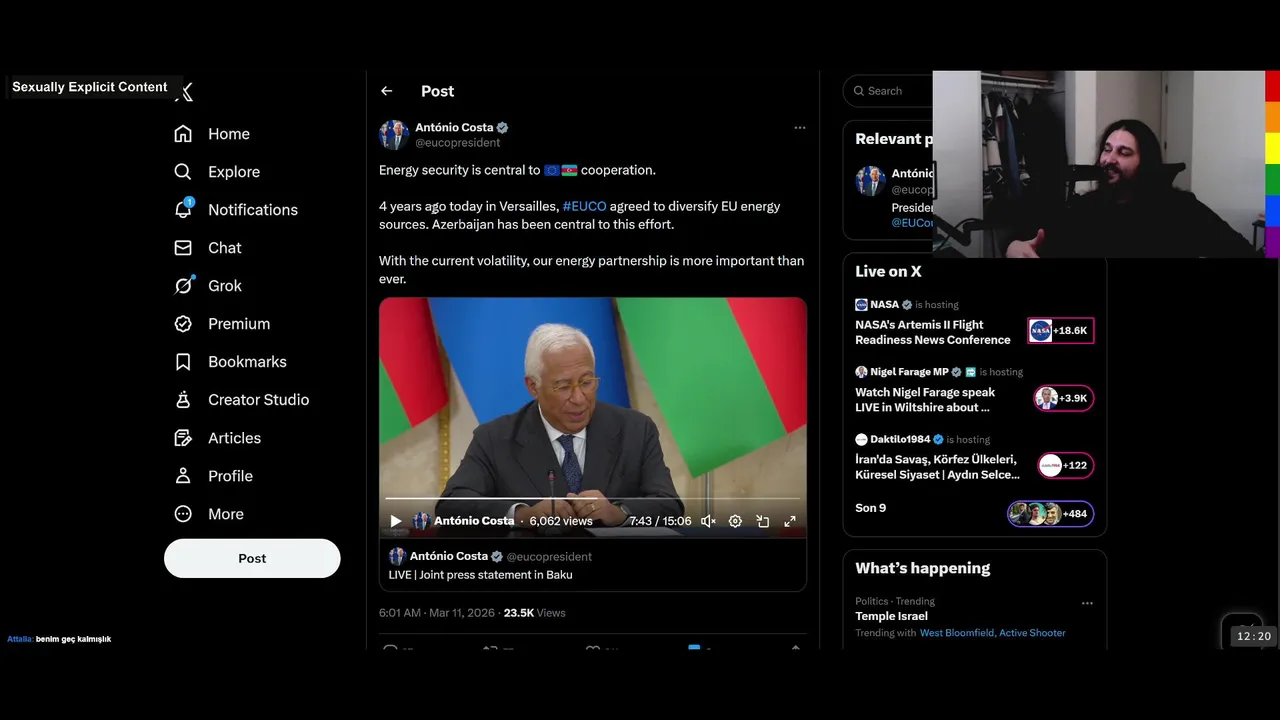Open the Premium page
This screenshot has height=720, width=1280.
pyautogui.click(x=222, y=324)
